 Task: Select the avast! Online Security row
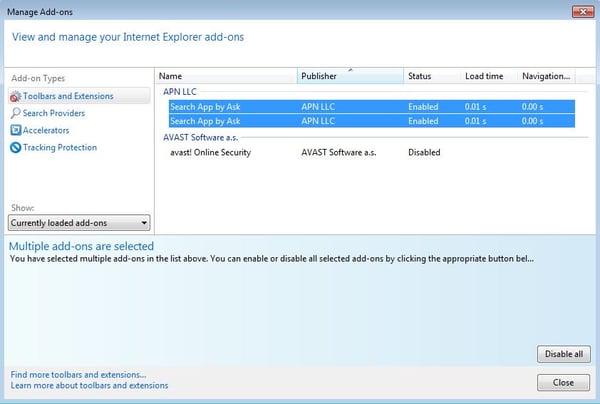click(372, 152)
